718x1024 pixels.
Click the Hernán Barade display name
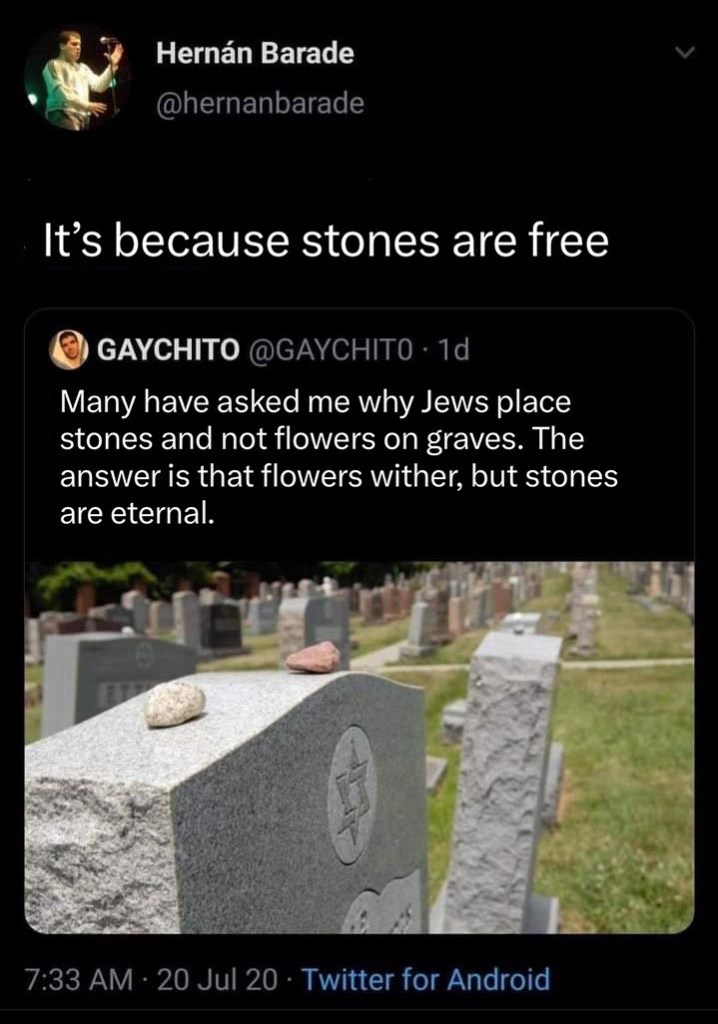[x=255, y=53]
